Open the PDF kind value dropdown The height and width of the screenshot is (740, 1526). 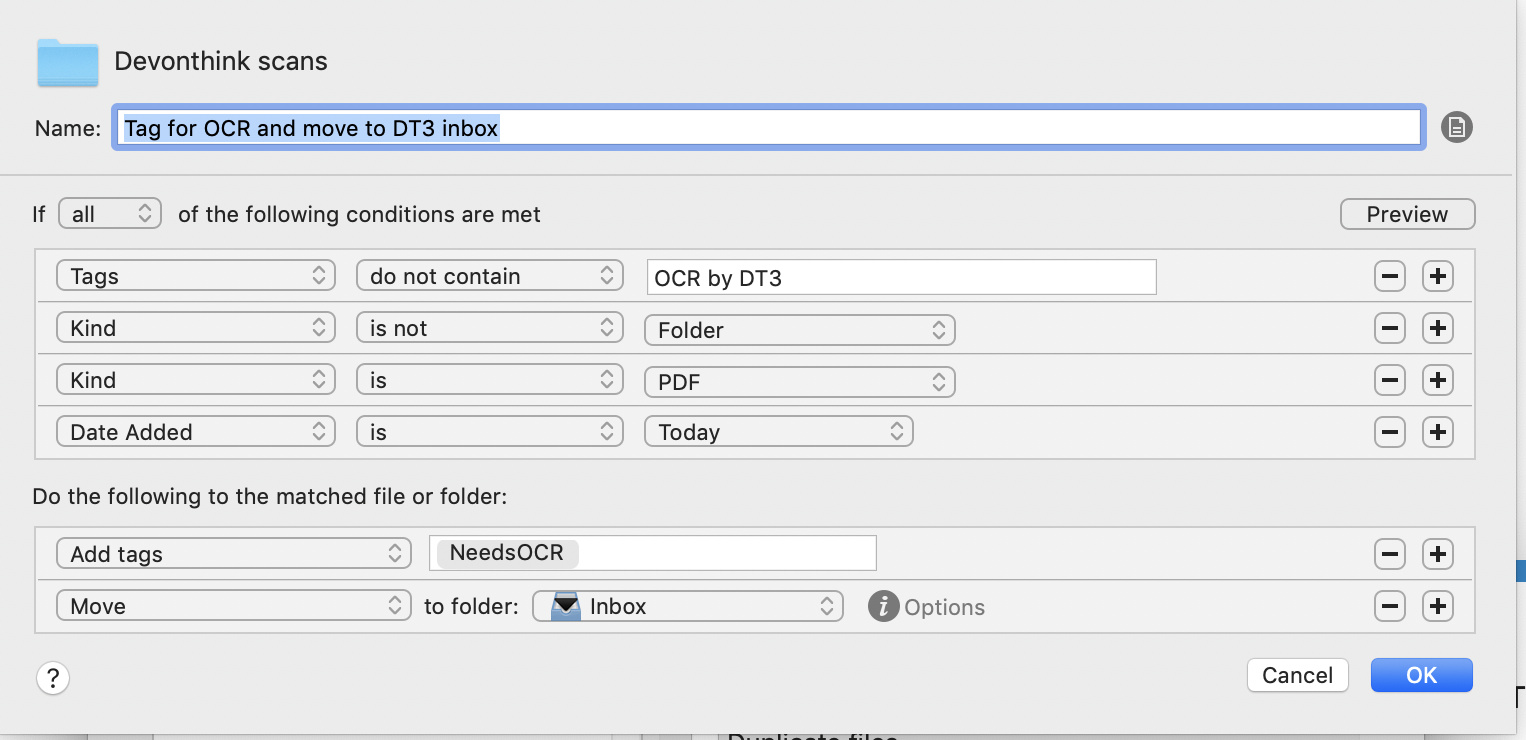click(798, 381)
